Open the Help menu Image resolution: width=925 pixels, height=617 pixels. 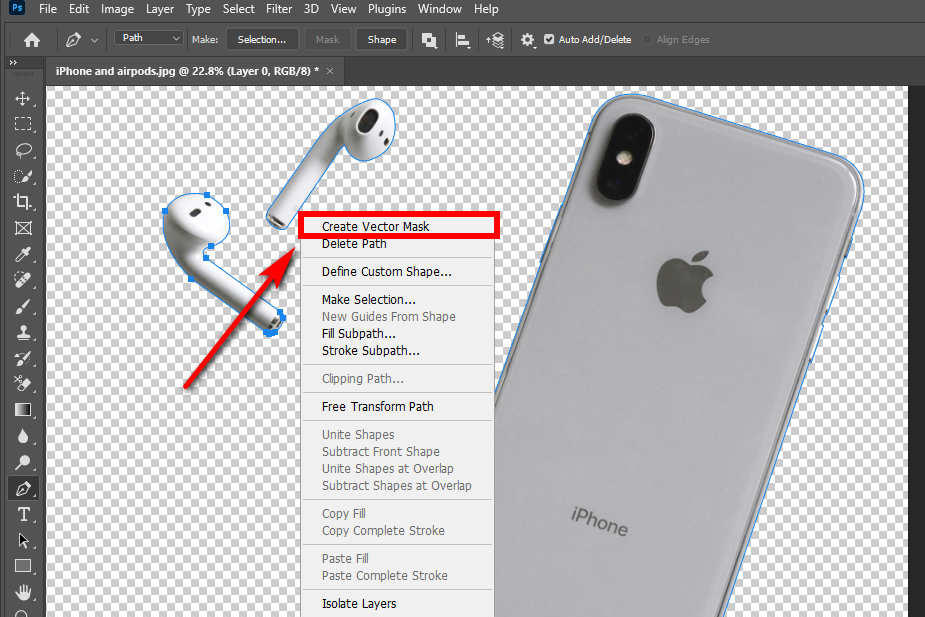(x=486, y=9)
